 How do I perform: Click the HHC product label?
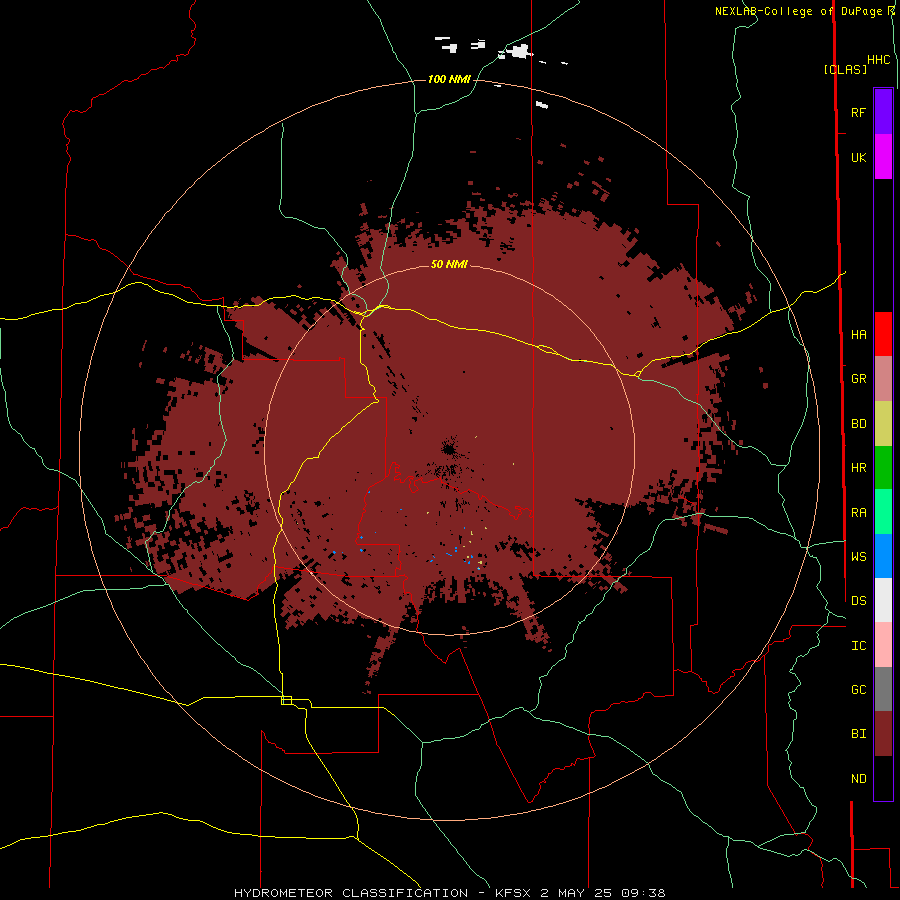tap(878, 60)
